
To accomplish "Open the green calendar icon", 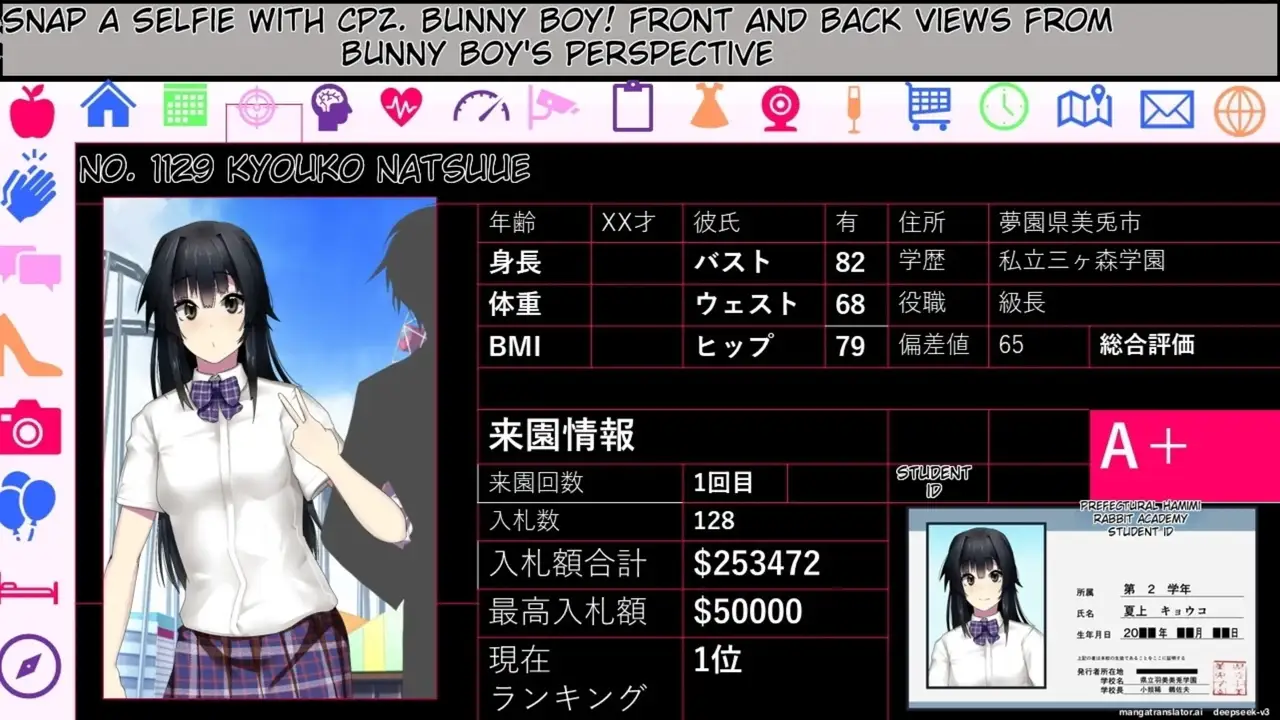I will [x=185, y=104].
